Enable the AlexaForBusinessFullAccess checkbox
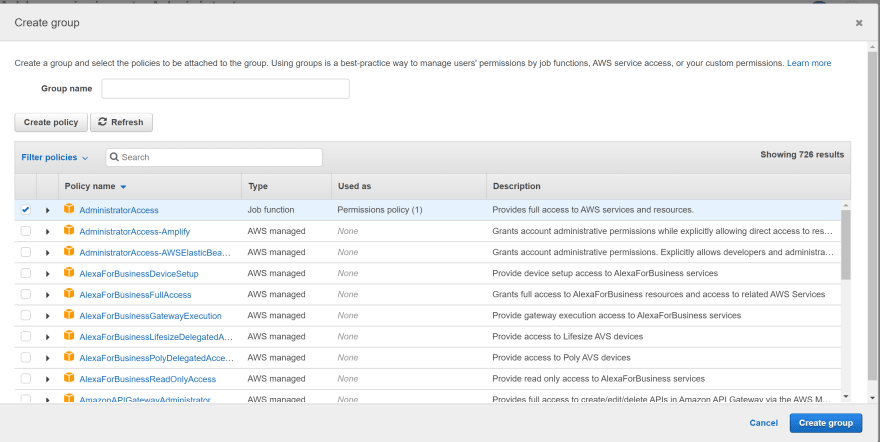 click(26, 294)
